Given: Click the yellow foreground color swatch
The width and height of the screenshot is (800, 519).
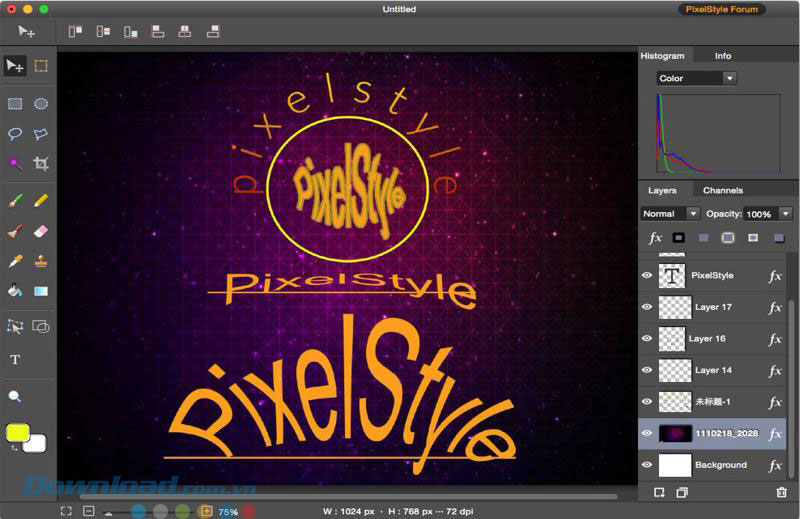Looking at the screenshot, I should coord(17,433).
